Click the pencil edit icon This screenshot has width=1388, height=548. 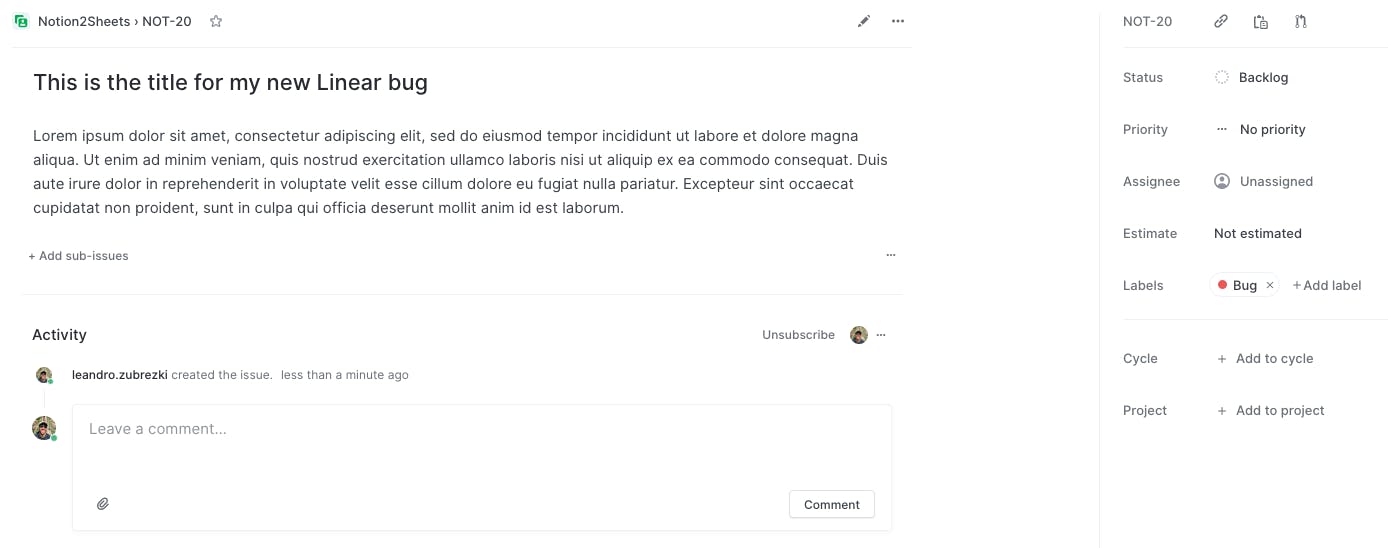864,21
